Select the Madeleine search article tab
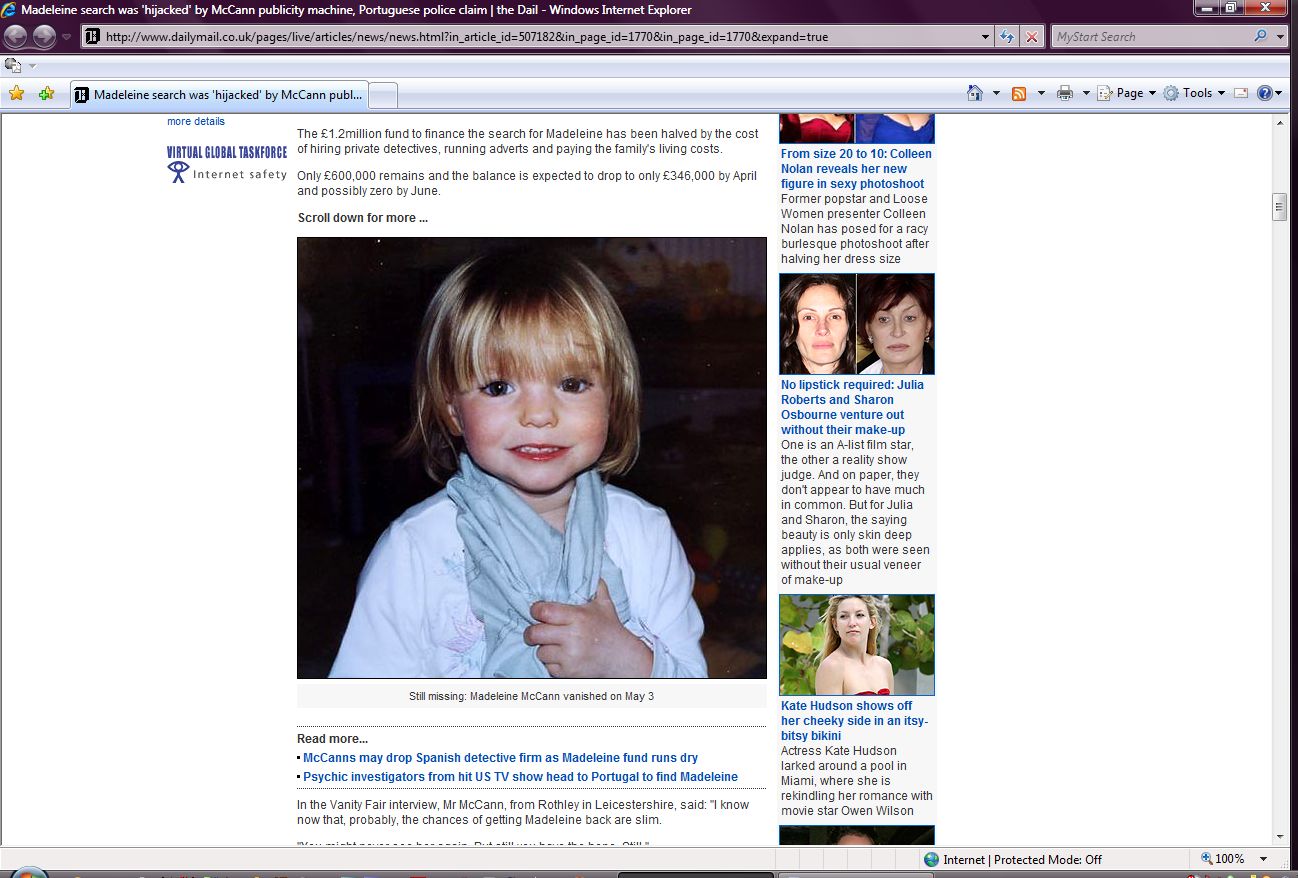Screen dimensions: 1298x878 click(220, 95)
